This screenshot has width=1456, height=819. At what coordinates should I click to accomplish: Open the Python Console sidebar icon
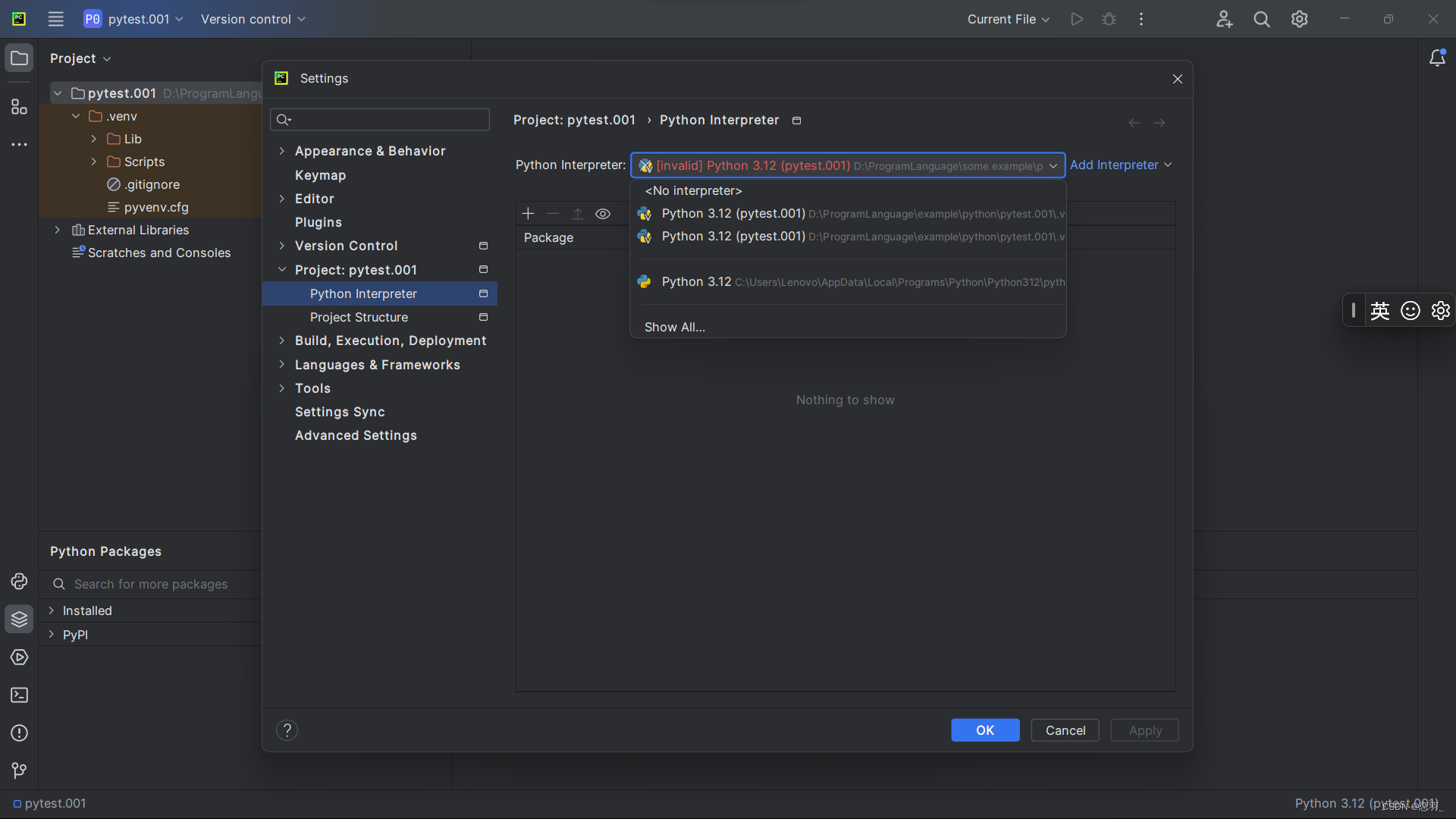click(19, 582)
